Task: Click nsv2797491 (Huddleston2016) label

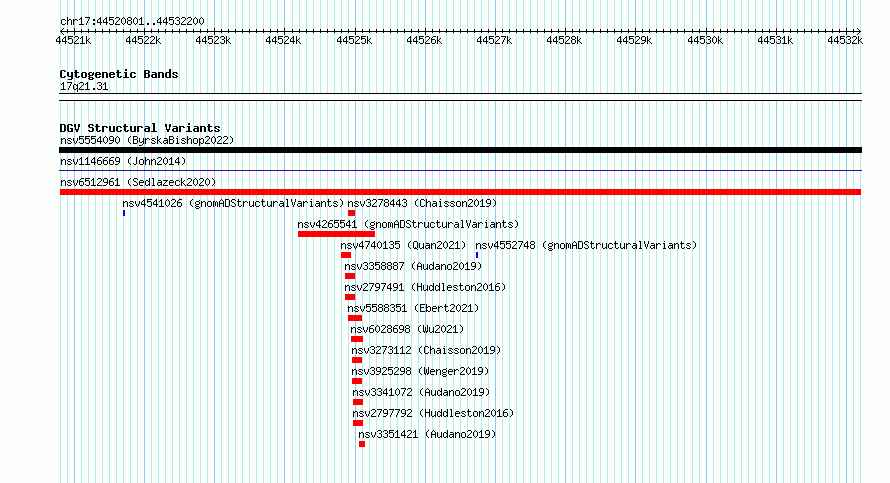Action: [x=425, y=287]
